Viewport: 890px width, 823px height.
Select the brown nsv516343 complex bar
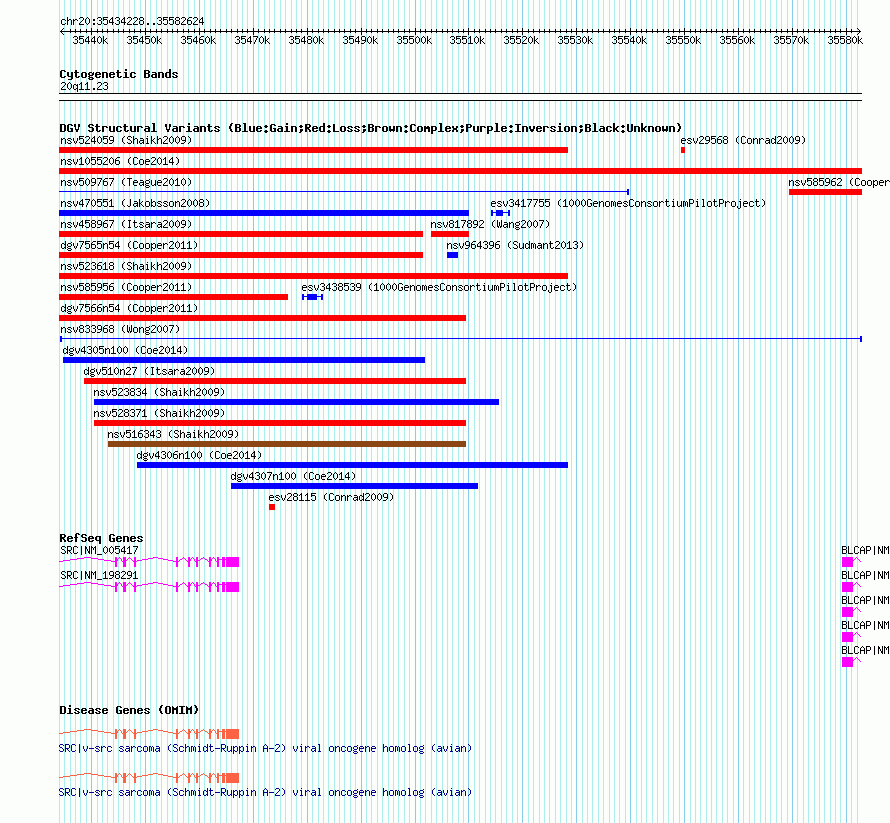287,444
